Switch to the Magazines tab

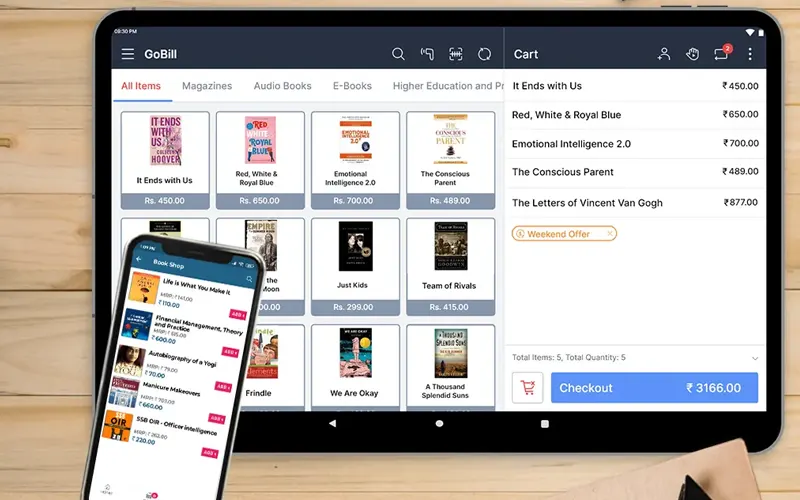tap(207, 86)
